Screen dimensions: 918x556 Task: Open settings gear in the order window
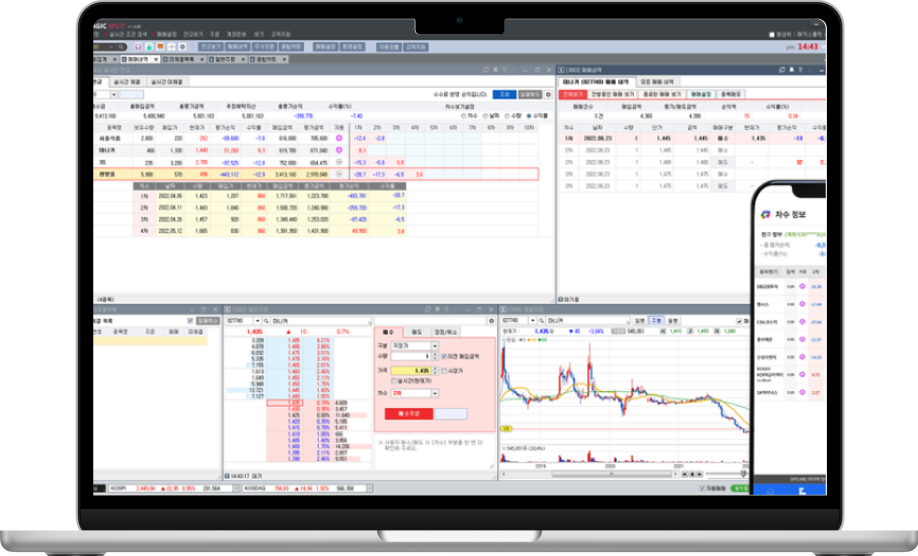(x=491, y=321)
